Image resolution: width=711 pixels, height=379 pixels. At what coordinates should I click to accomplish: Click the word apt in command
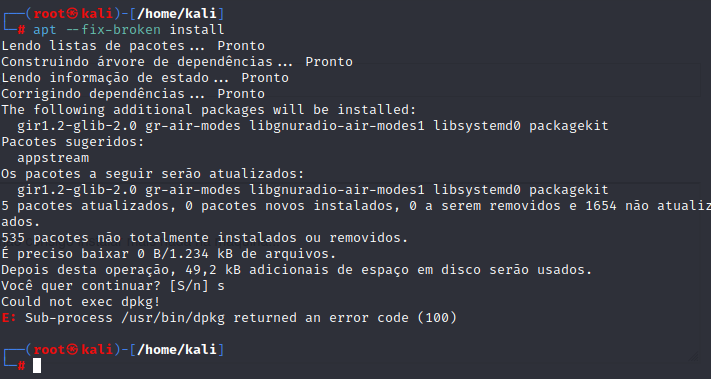click(x=45, y=30)
